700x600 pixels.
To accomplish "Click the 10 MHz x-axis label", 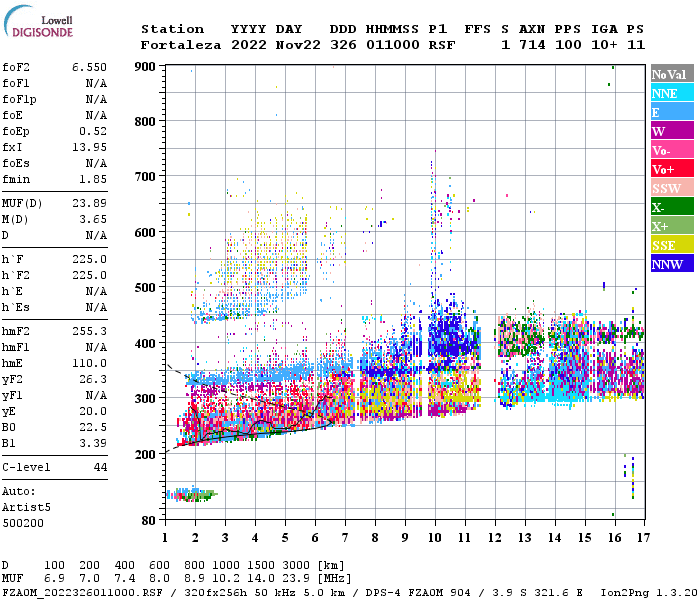I will coord(435,538).
